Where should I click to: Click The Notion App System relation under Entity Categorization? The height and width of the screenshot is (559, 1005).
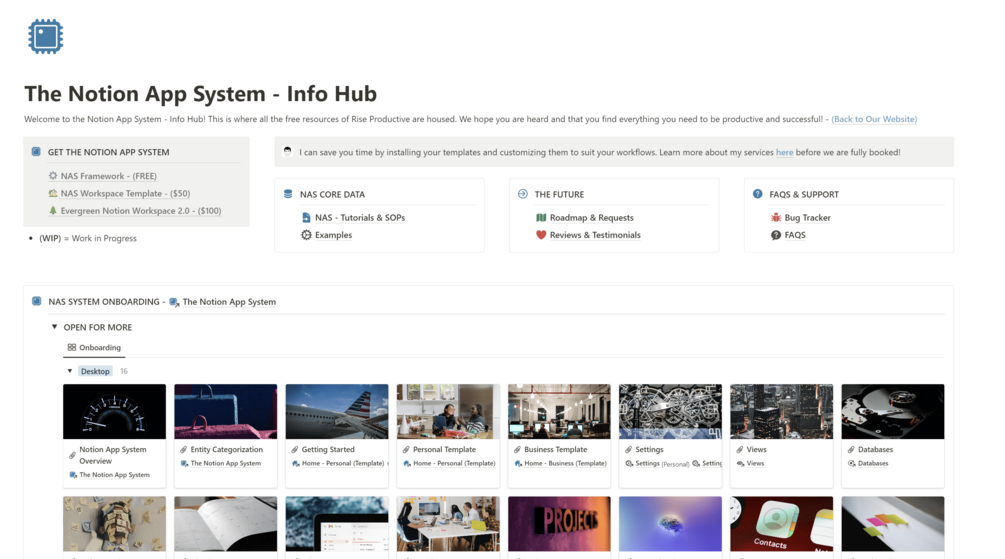pos(225,463)
